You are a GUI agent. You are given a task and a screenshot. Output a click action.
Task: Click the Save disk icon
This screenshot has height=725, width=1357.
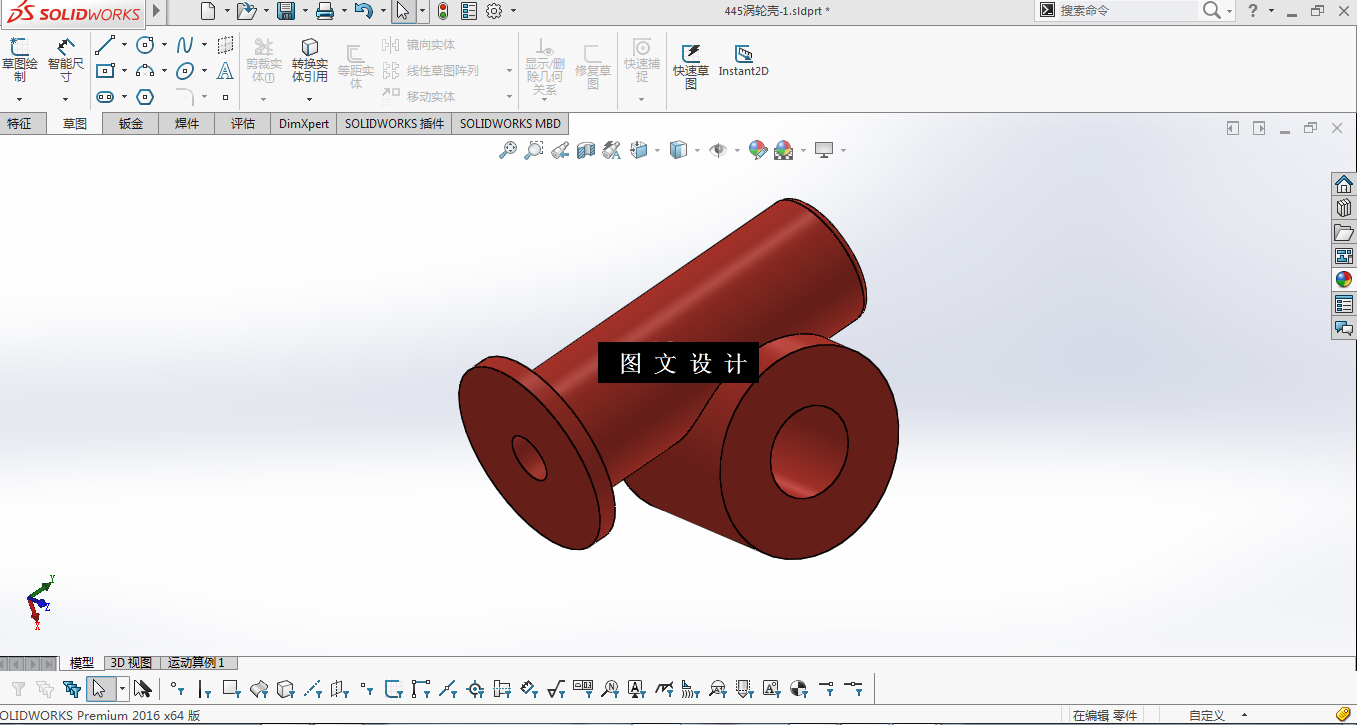(286, 11)
